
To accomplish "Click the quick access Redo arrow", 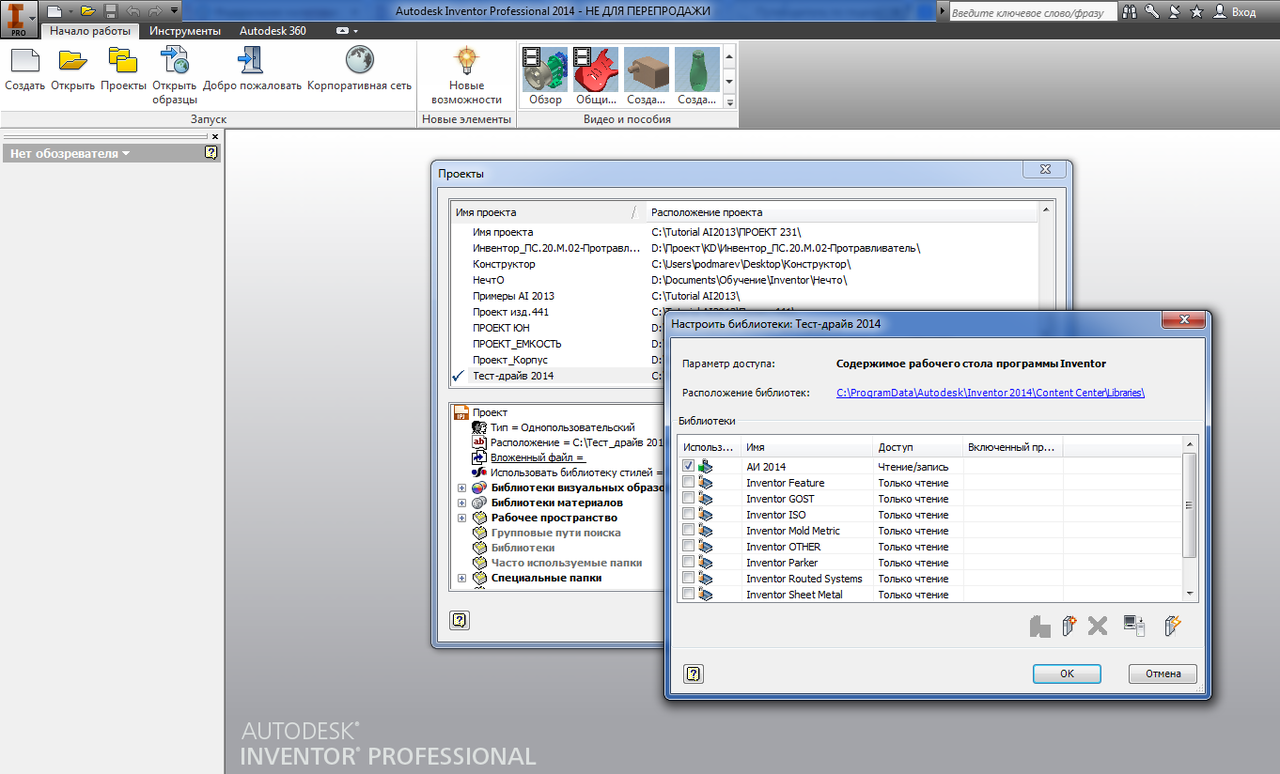I will click(155, 11).
